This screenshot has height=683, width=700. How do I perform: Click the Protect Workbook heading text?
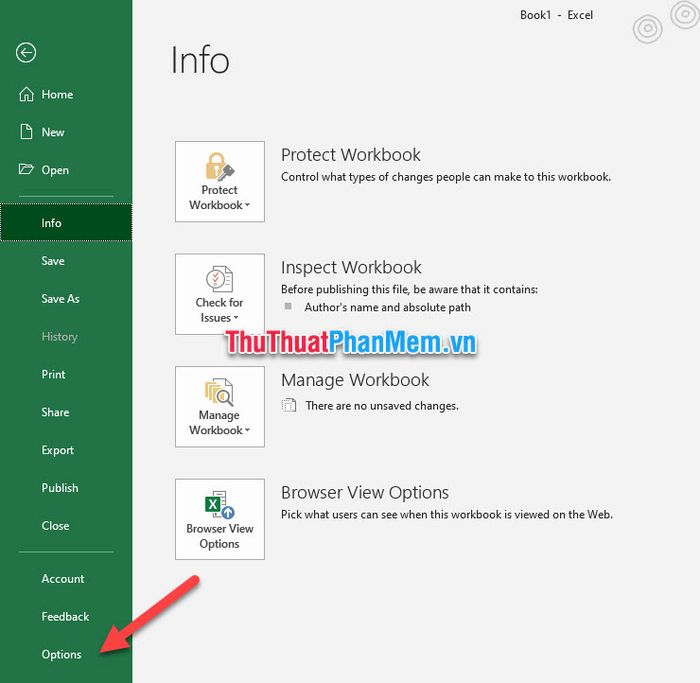tap(350, 155)
